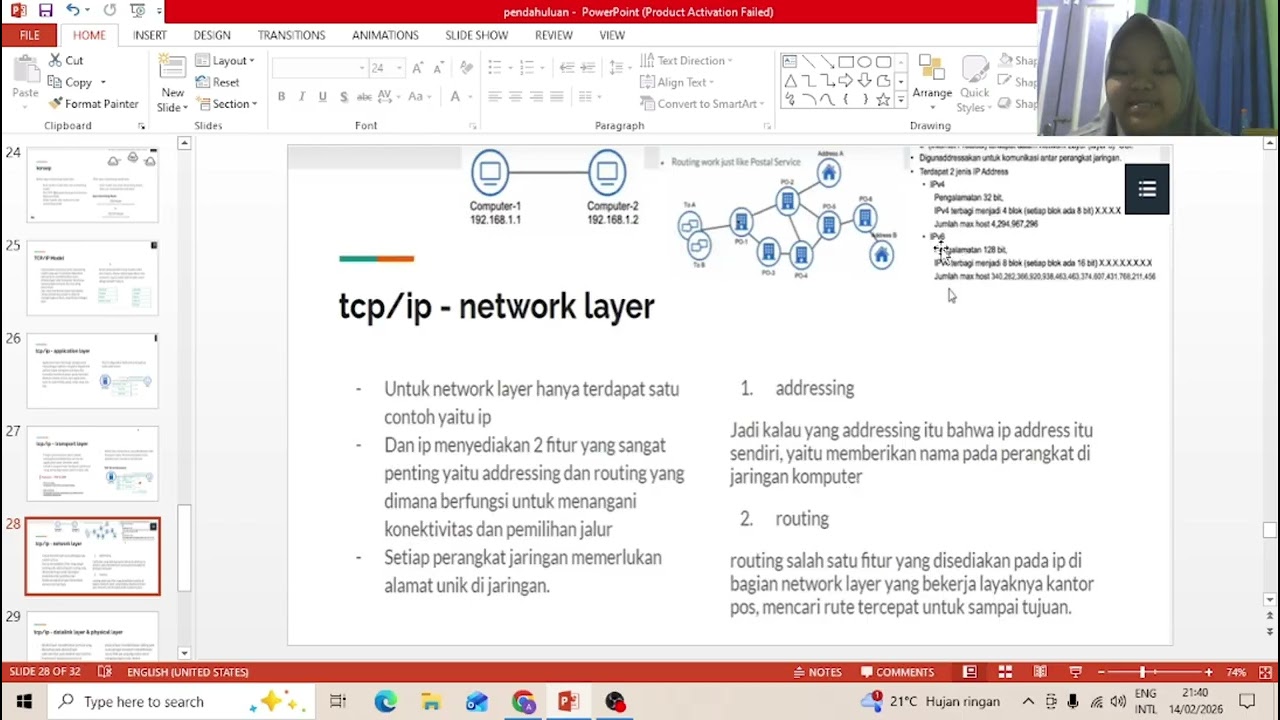
Task: Reset the slide layout
Action: 218,82
